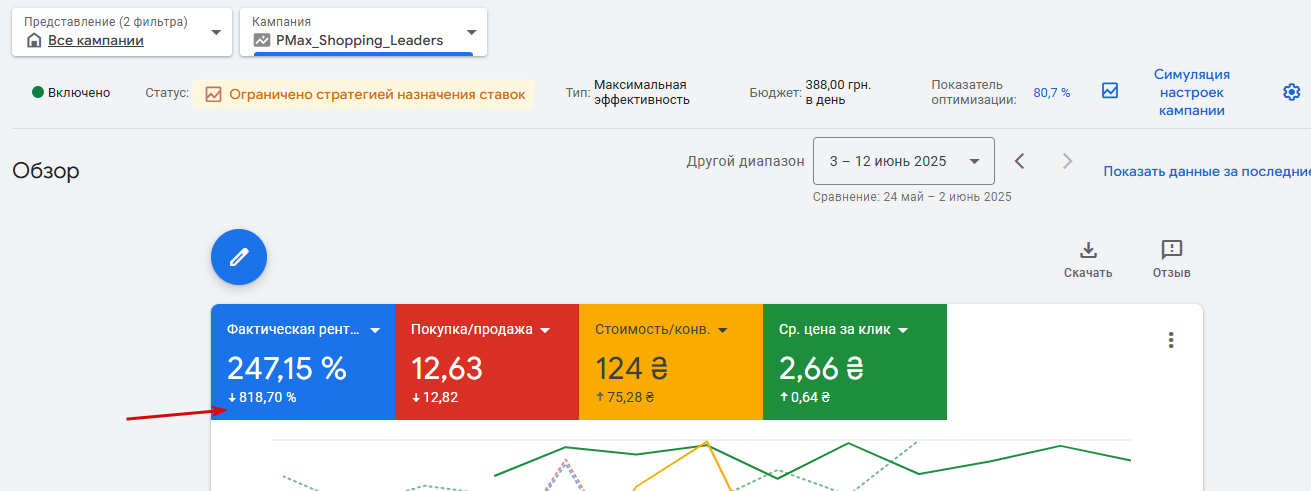Viewport: 1311px width, 491px height.
Task: Click home icon in Все кампании selector
Action: 34,41
